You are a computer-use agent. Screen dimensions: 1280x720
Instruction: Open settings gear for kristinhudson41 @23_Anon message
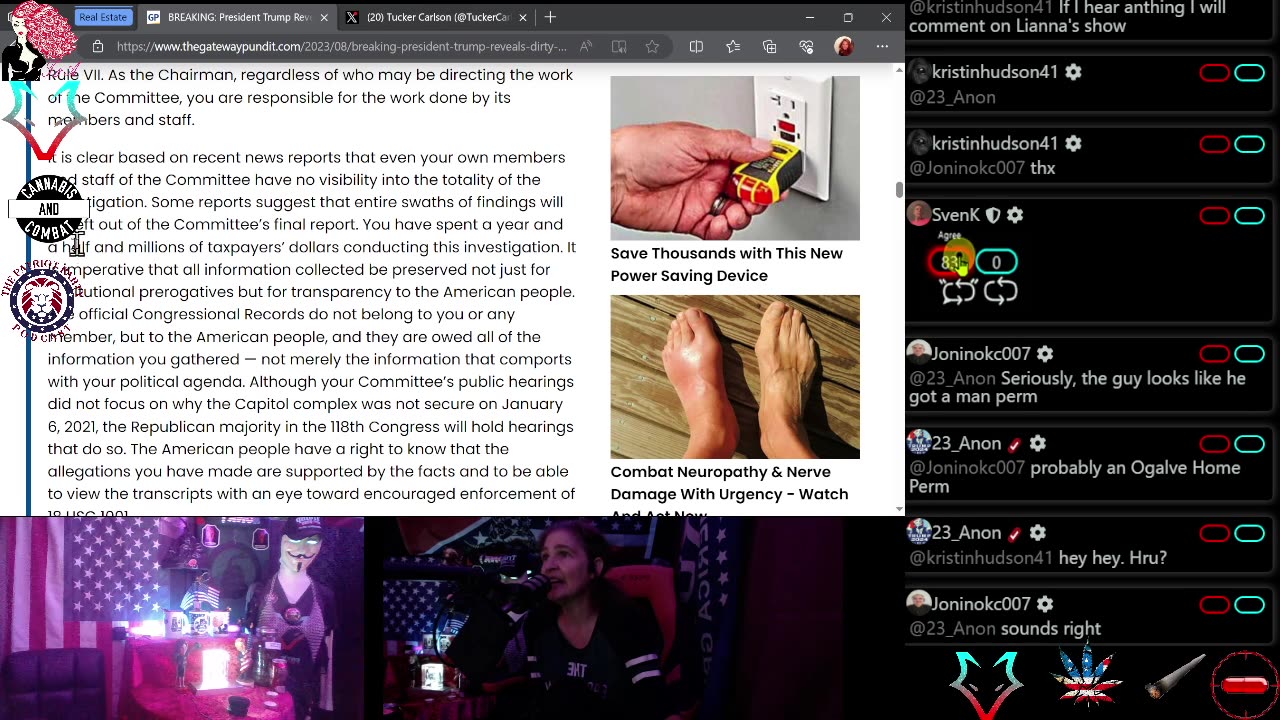pyautogui.click(x=1073, y=72)
